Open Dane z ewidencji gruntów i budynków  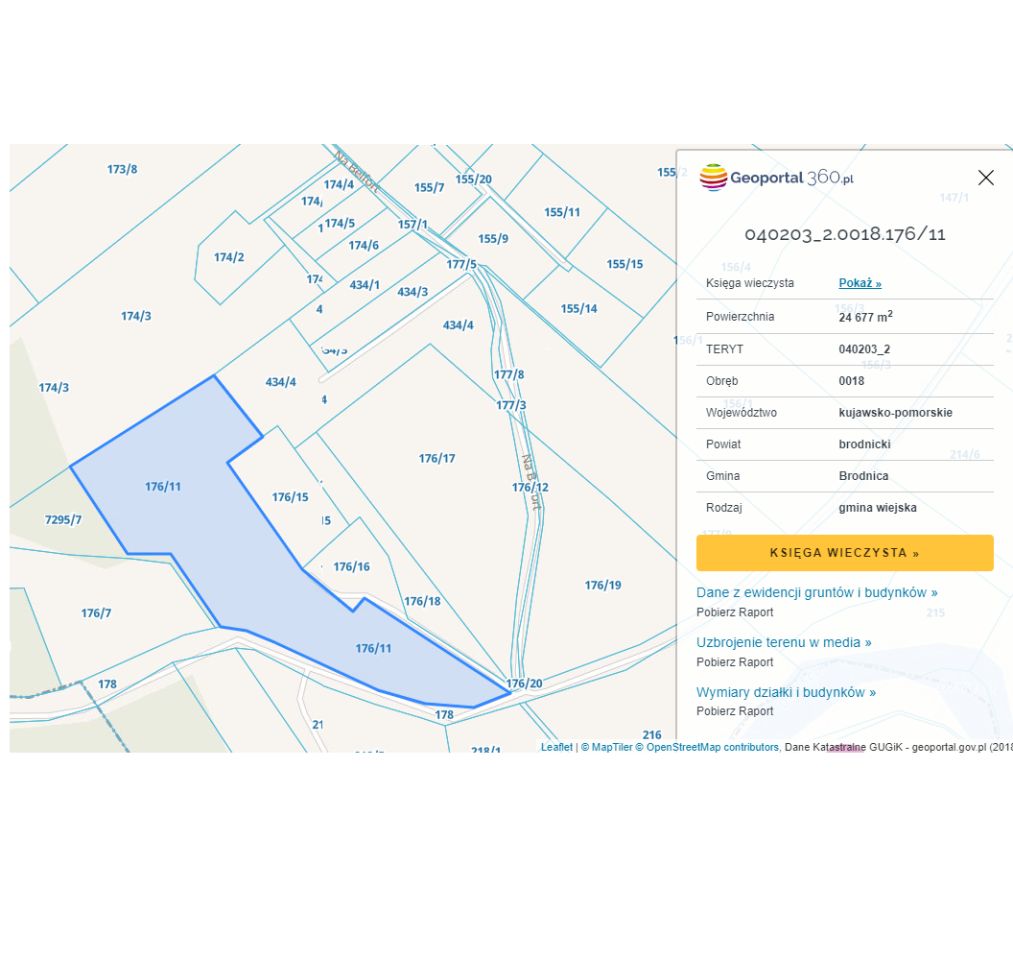(817, 592)
